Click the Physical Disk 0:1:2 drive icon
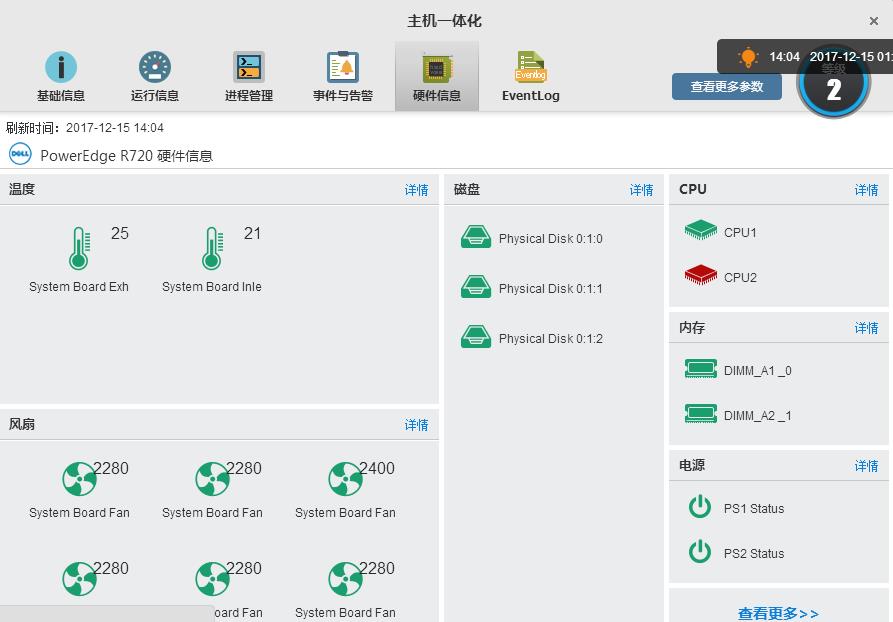 pyautogui.click(x=474, y=337)
